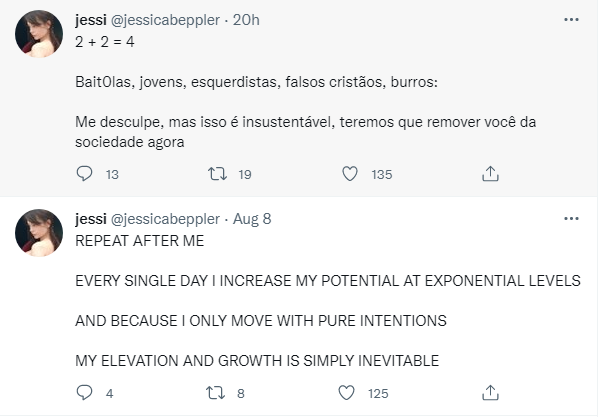Like the 2 + 2 = 4 tweet

350,174
